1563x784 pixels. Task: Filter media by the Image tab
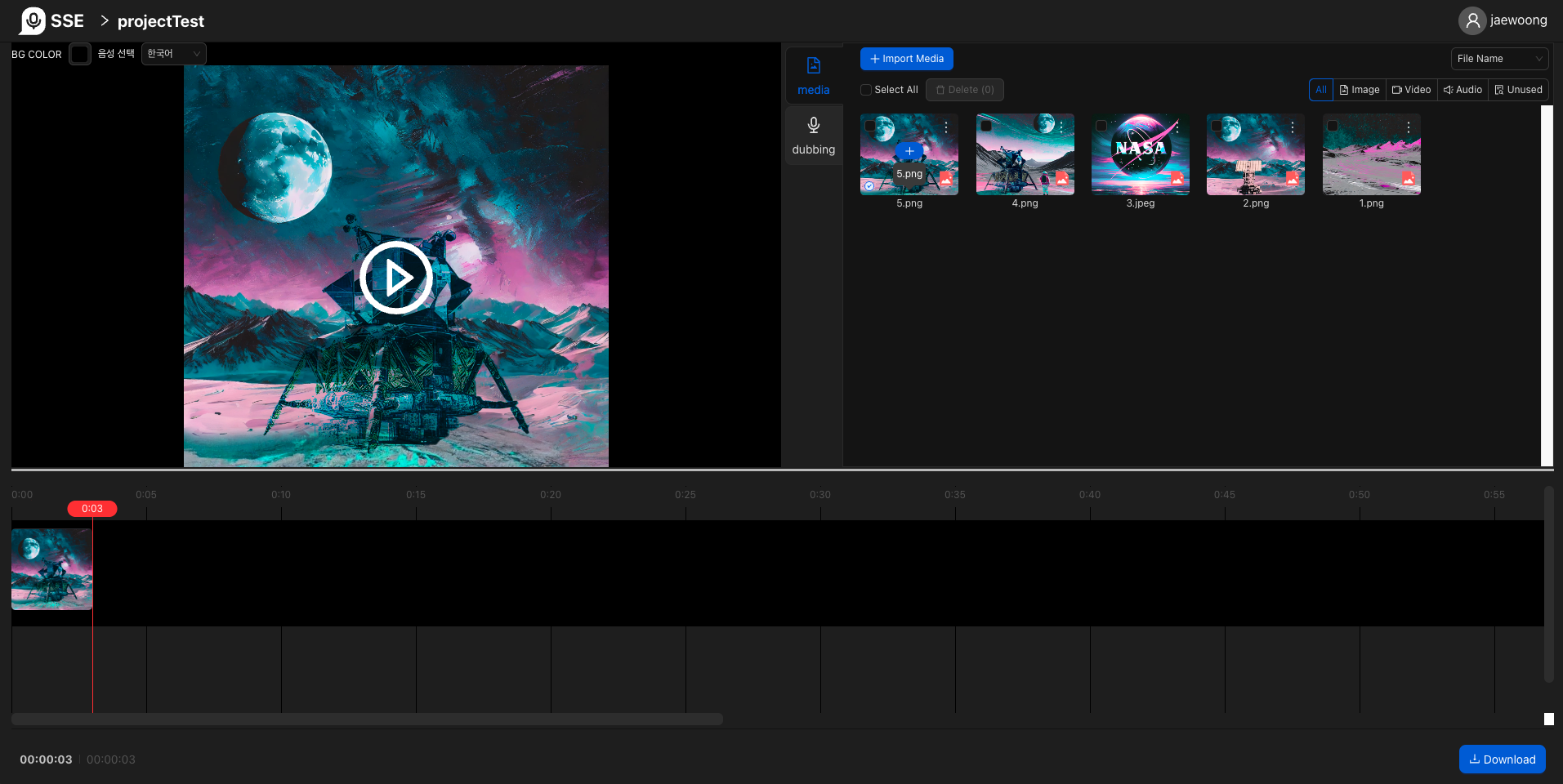[x=1360, y=90]
